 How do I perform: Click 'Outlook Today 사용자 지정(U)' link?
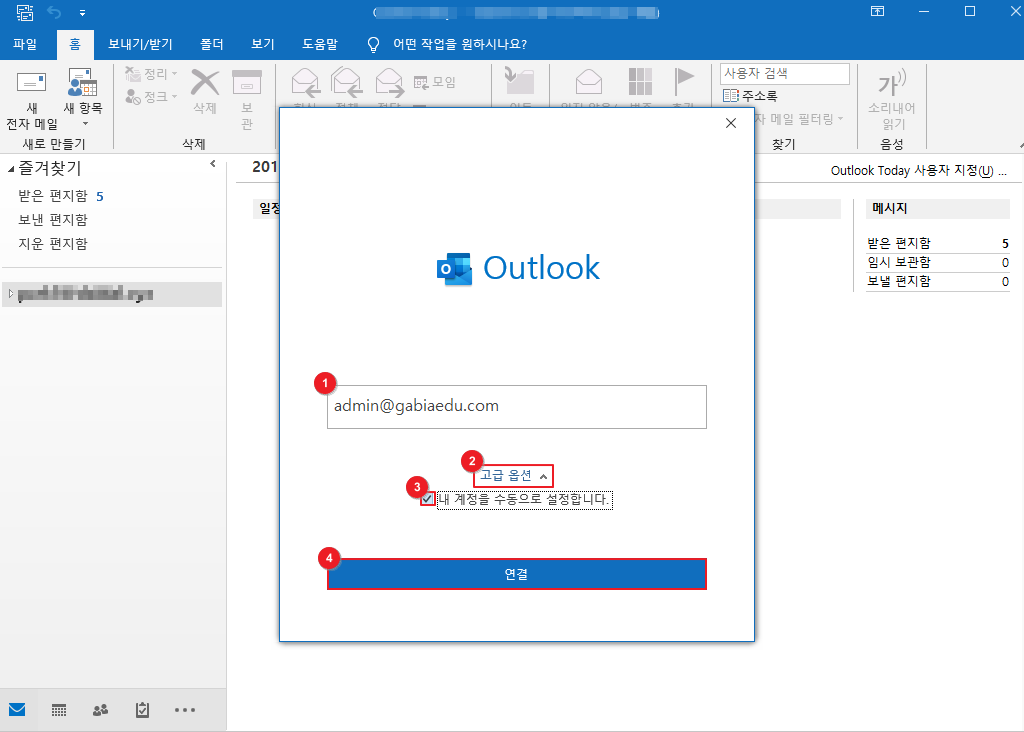pyautogui.click(x=919, y=171)
